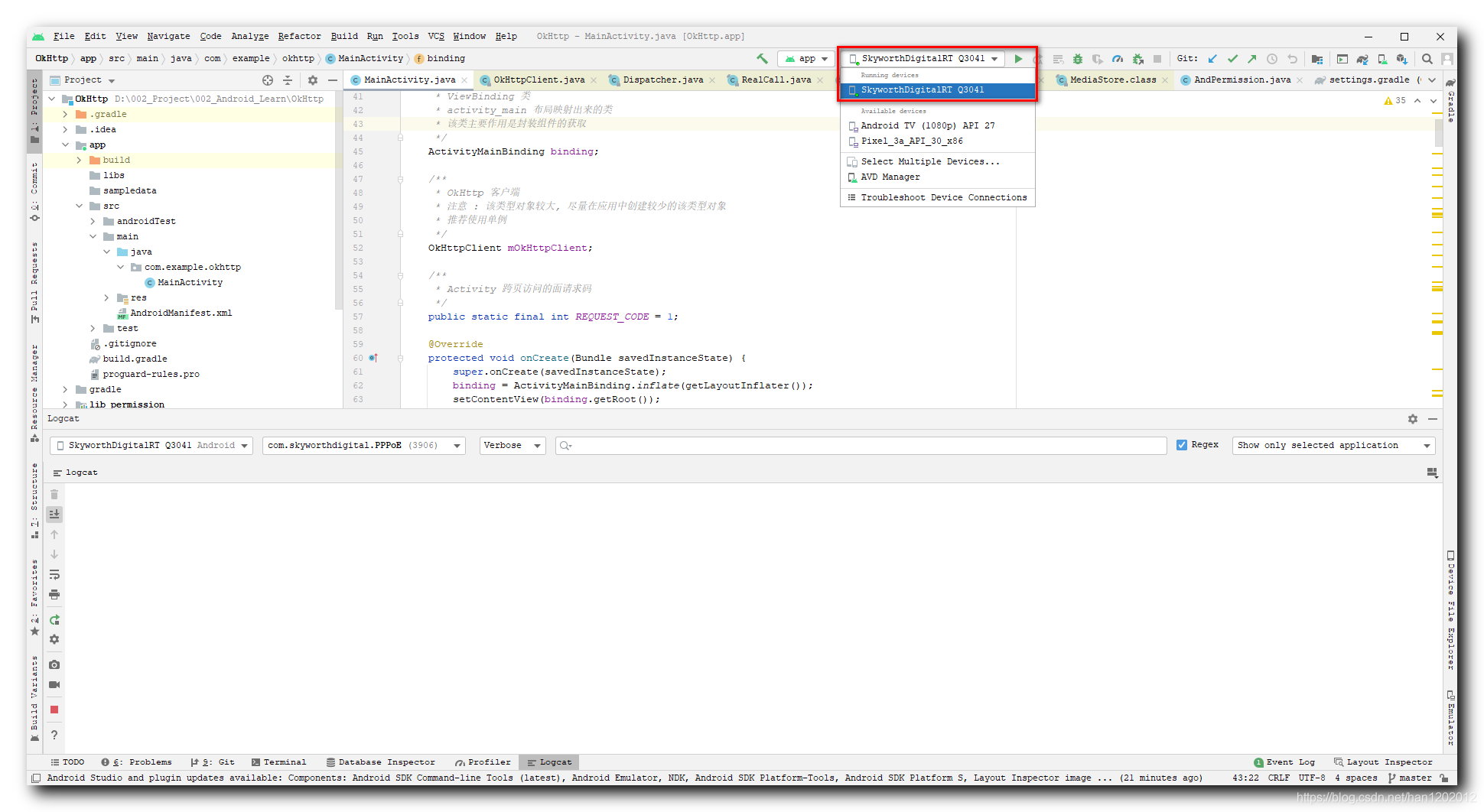
Task: Click Troubleshoot Device Connections
Action: click(x=937, y=197)
